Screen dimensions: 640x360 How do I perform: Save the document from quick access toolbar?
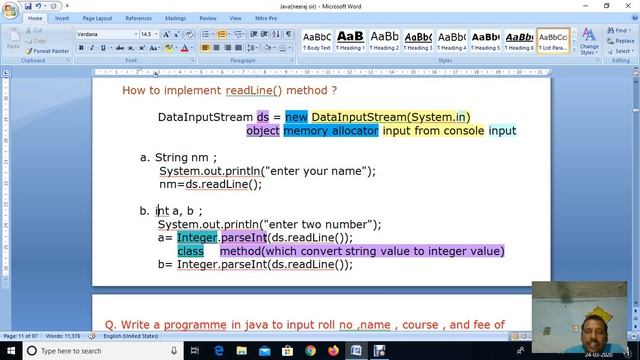28,6
